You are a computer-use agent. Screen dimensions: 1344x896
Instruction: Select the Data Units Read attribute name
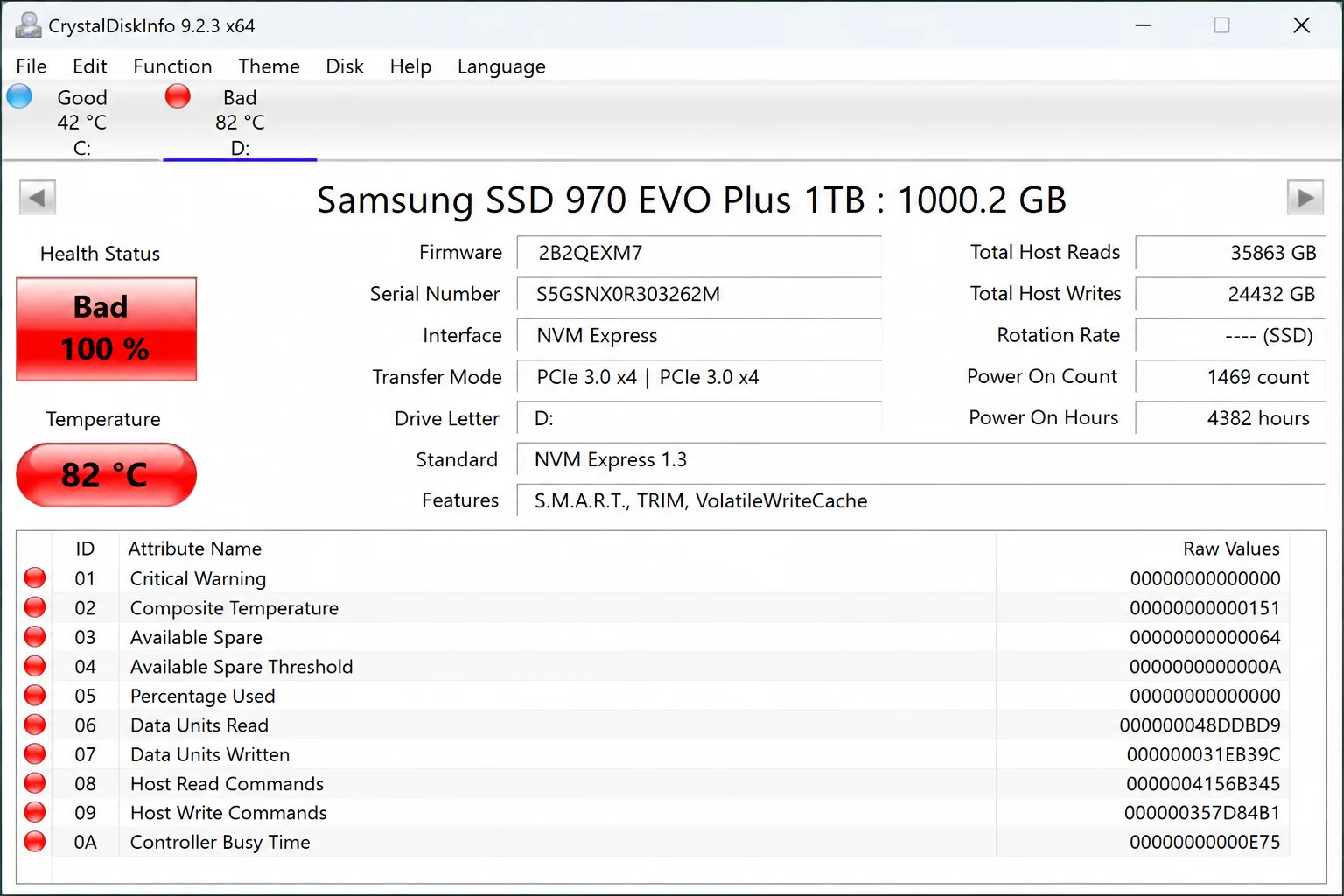click(199, 725)
